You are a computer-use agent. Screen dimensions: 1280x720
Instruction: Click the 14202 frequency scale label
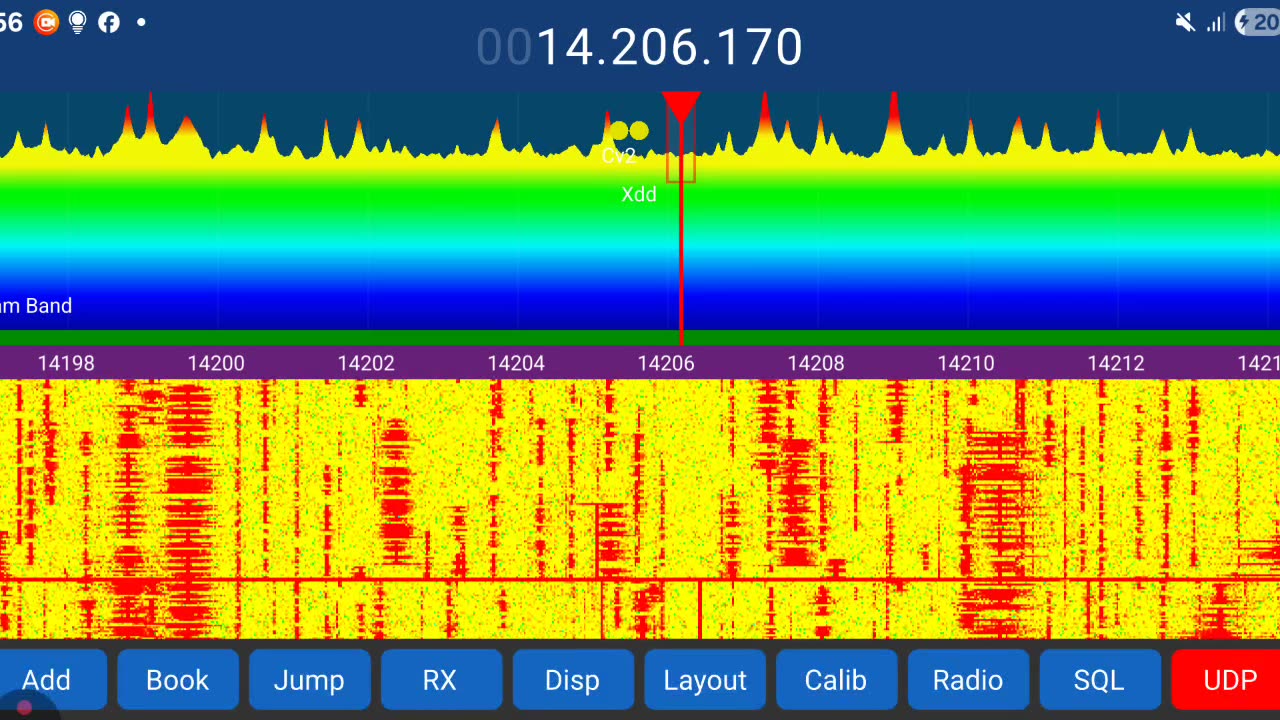pos(366,363)
